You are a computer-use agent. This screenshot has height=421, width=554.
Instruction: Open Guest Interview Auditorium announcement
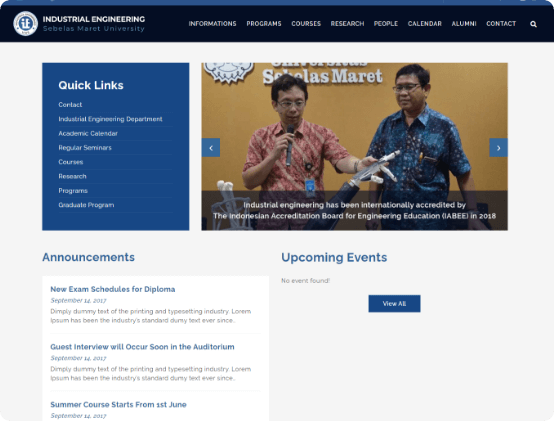point(142,347)
